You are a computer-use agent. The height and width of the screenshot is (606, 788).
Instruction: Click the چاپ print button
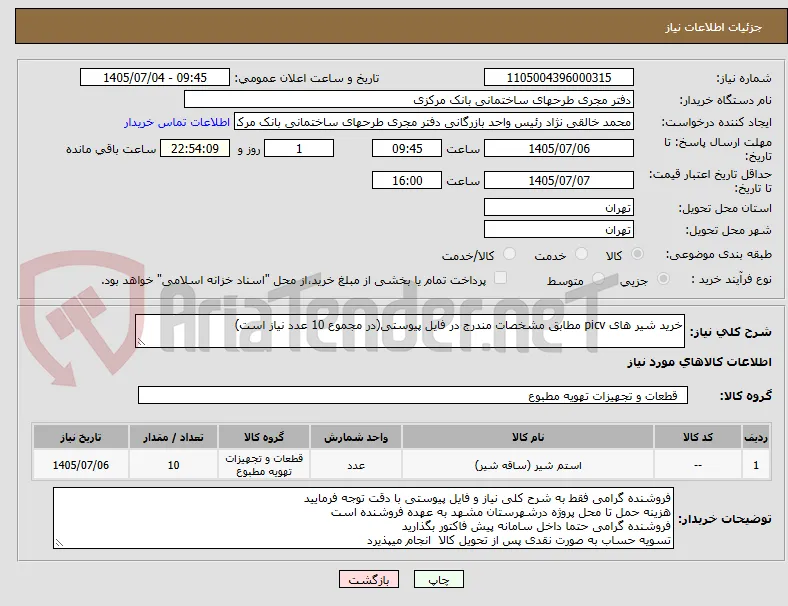[439, 579]
